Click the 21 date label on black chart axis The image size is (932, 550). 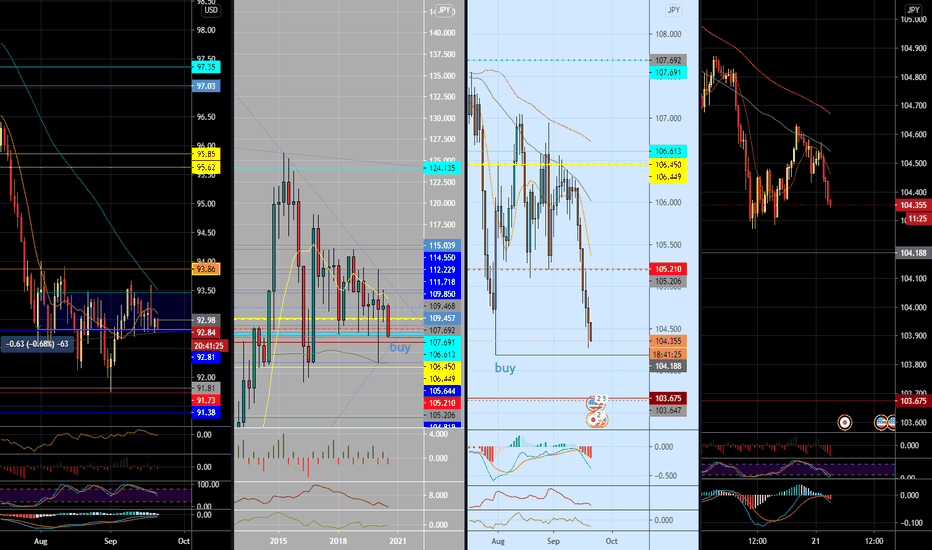[816, 541]
